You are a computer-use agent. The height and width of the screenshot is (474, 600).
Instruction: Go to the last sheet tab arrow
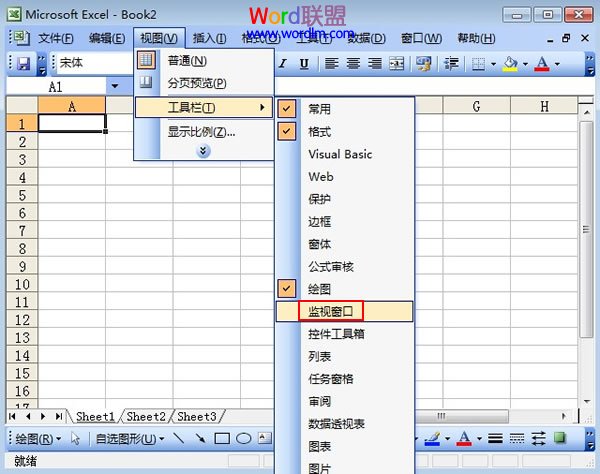pos(58,416)
